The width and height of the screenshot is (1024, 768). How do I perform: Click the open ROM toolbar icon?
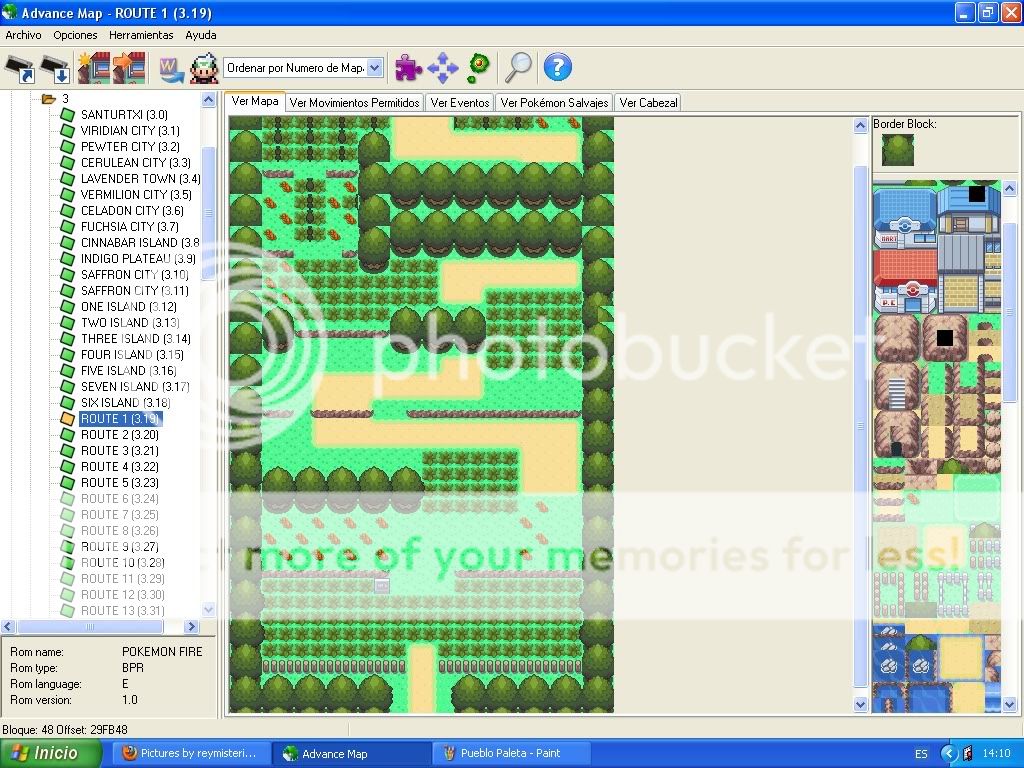tap(20, 68)
